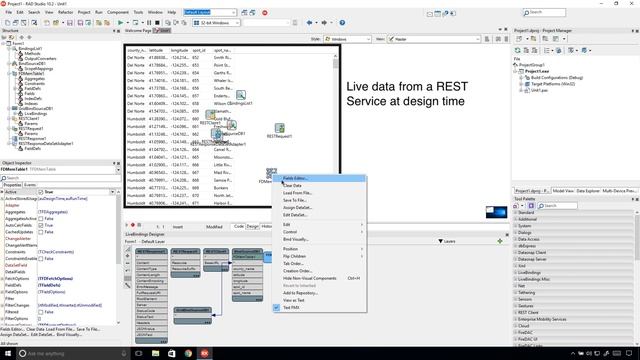Click the green add layer plus icon
640x360 pixels.
(500, 241)
